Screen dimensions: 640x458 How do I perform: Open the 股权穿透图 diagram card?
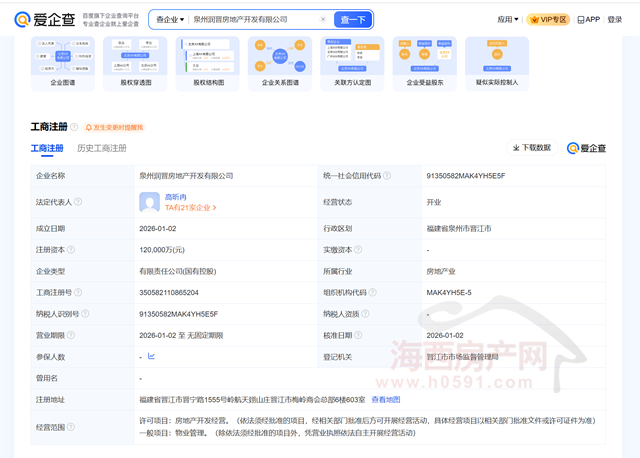coord(135,63)
